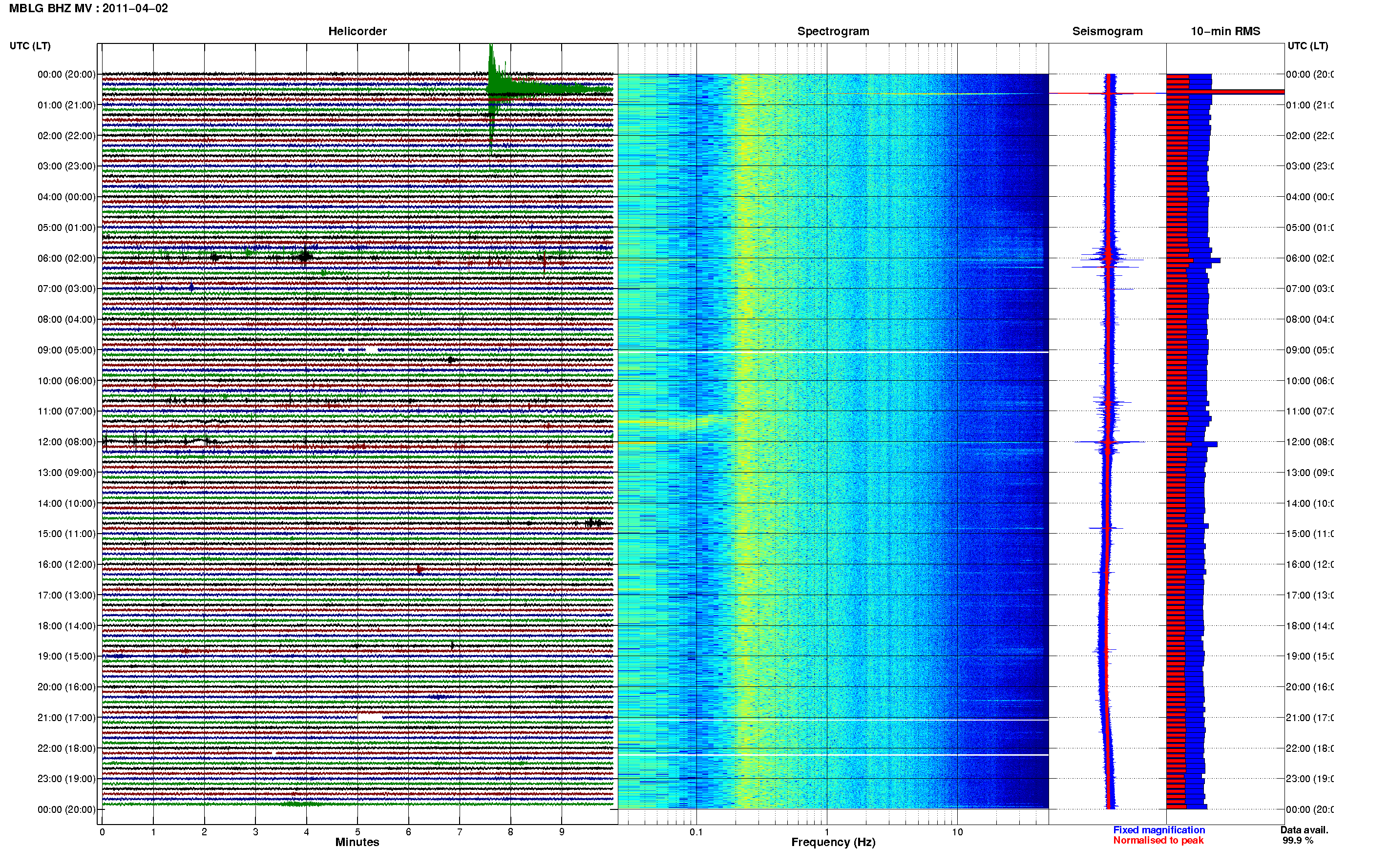Screen dimensions: 1389x868
Task: Click the '02:00 (22:00)' helicorder time label
Action: (x=66, y=136)
